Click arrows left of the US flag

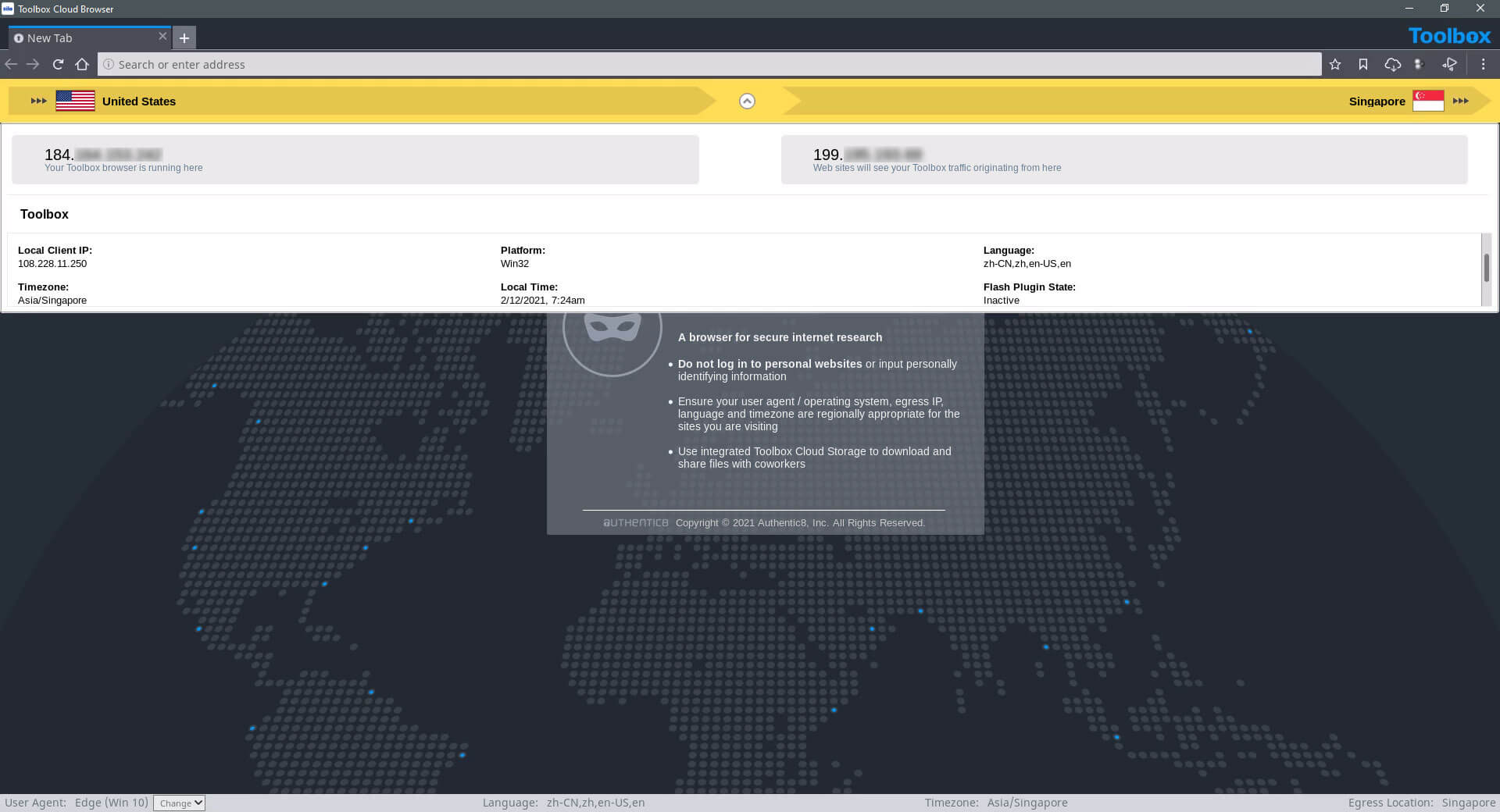click(38, 101)
